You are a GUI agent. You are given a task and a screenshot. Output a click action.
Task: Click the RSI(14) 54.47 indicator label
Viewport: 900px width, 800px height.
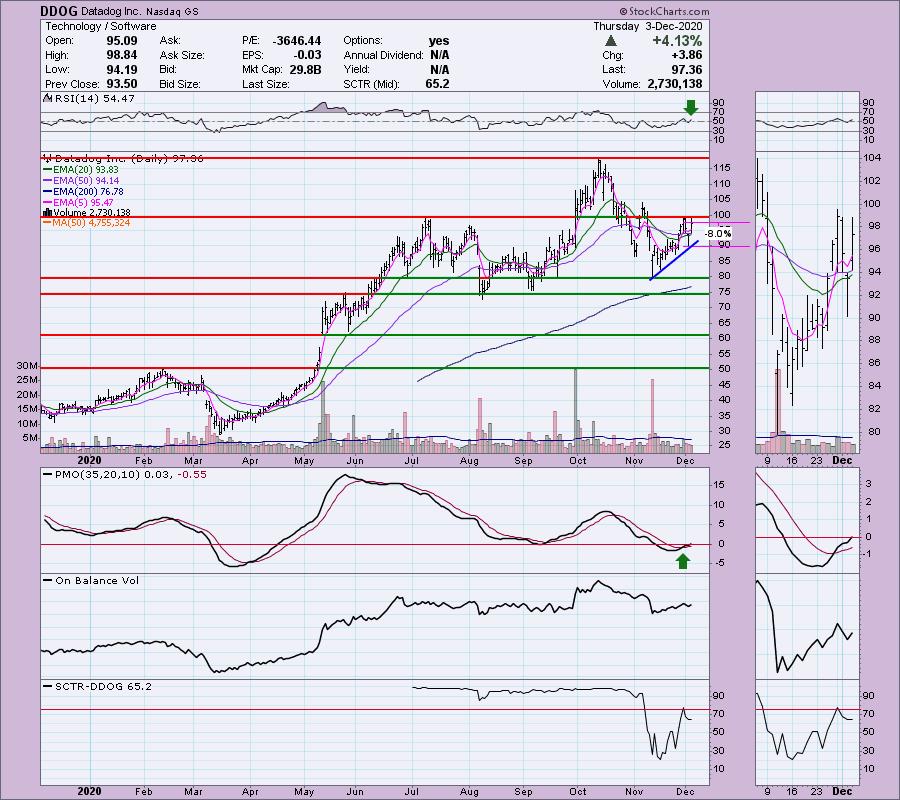point(89,99)
